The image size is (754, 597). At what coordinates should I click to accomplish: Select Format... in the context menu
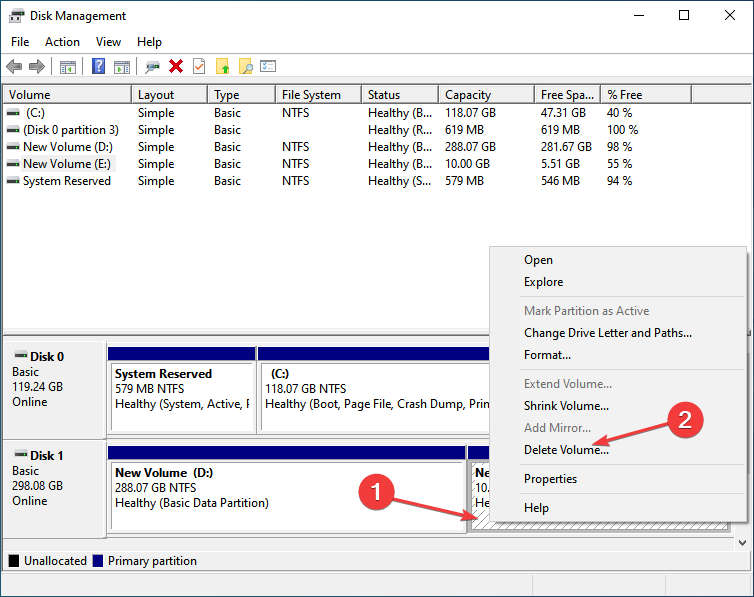pyautogui.click(x=547, y=355)
